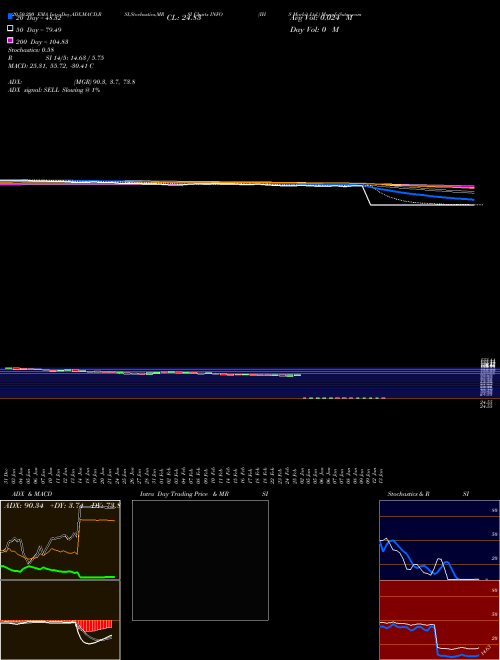Click the 'SI 14/3: 14.63 / 5.75' readout
Screen dimensions: 500x660
75,58
